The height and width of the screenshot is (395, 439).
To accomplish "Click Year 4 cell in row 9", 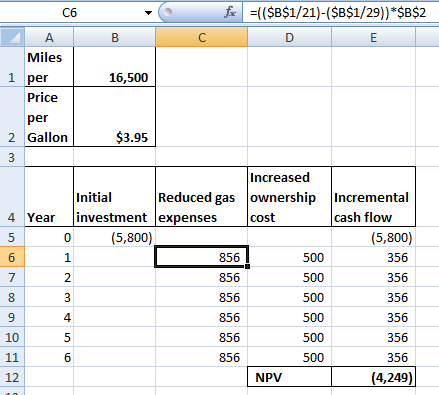I will 49,317.
